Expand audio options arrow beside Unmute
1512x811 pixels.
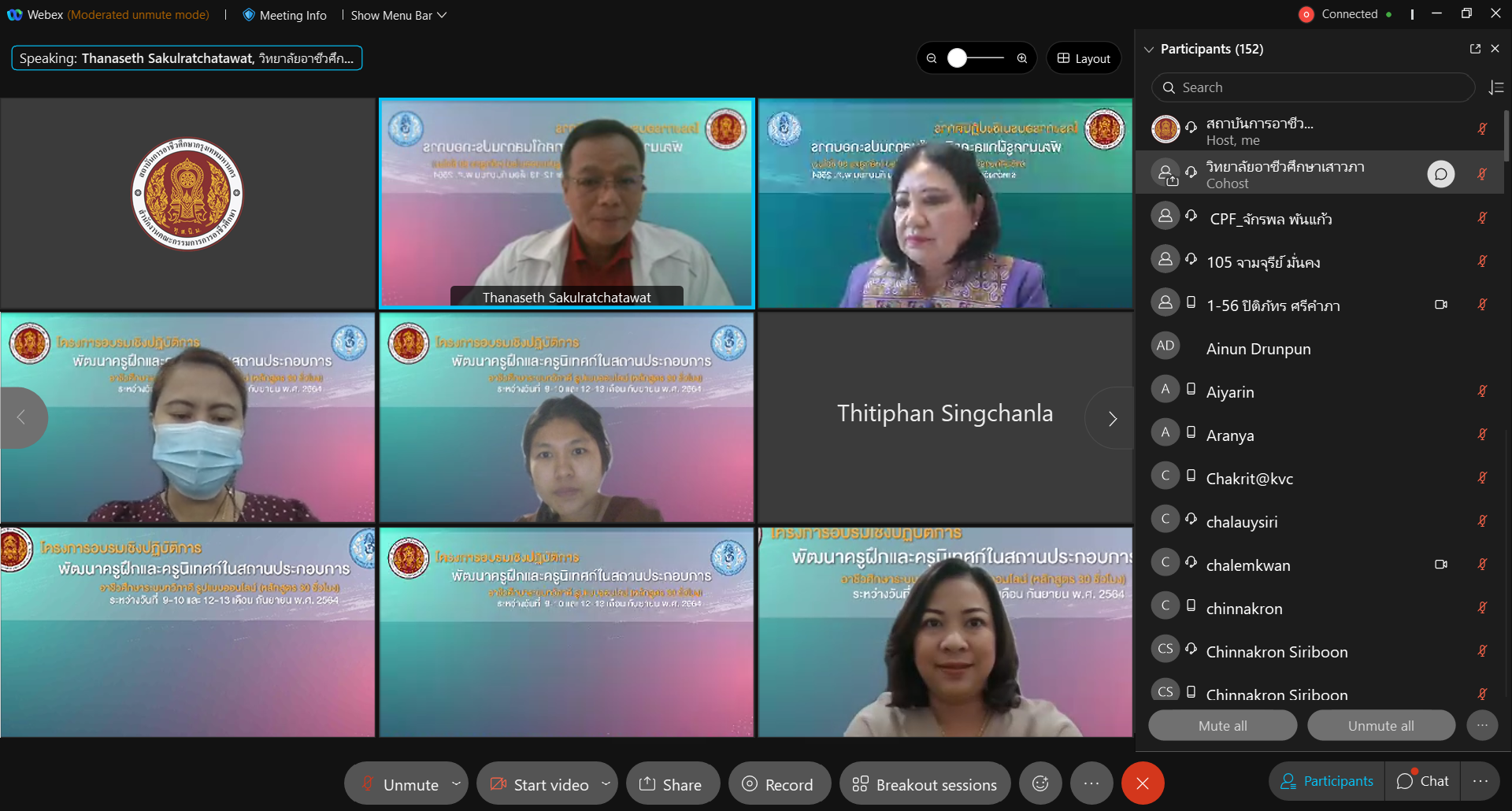click(456, 783)
